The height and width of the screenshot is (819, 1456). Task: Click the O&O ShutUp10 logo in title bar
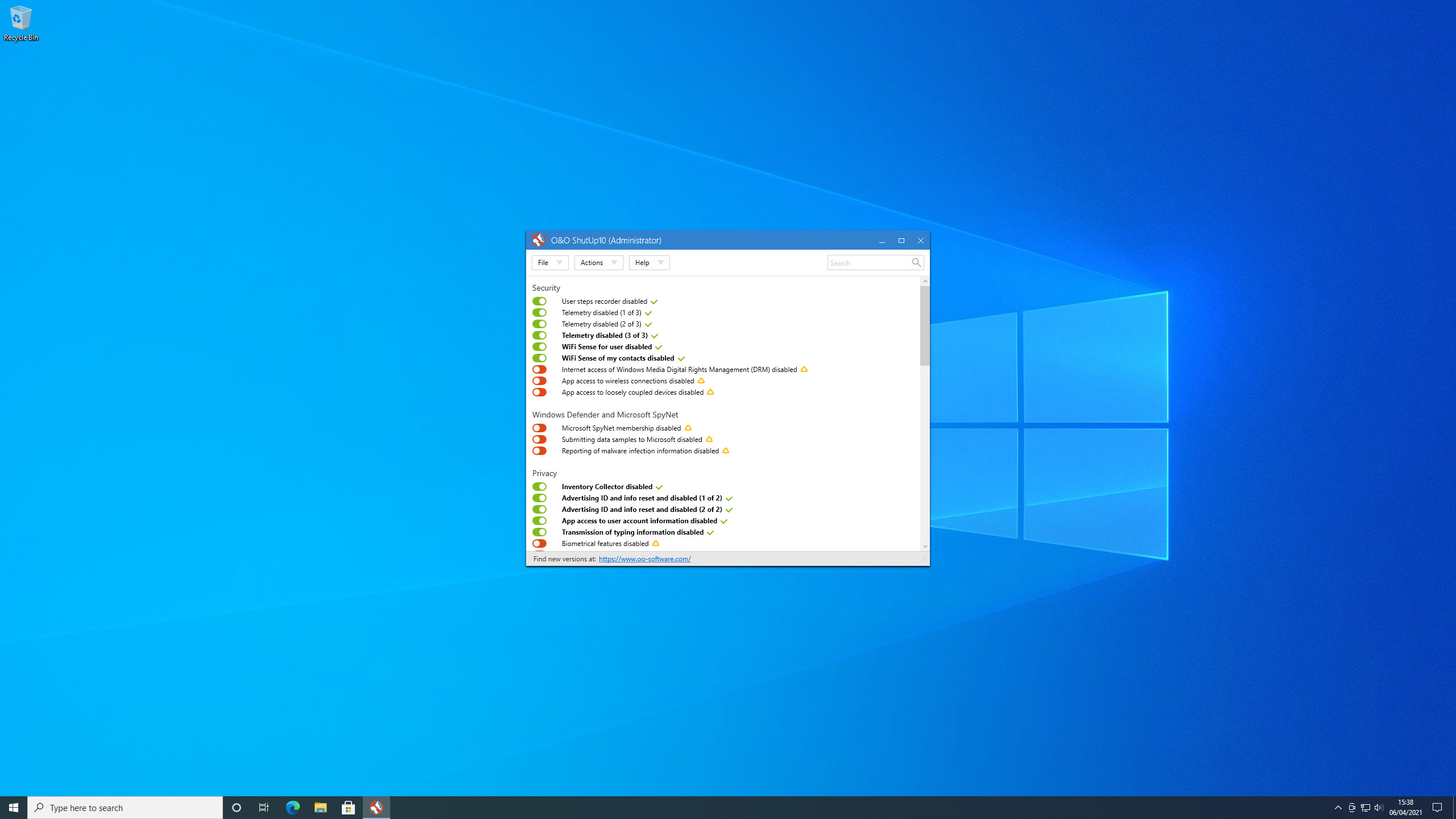tap(538, 240)
